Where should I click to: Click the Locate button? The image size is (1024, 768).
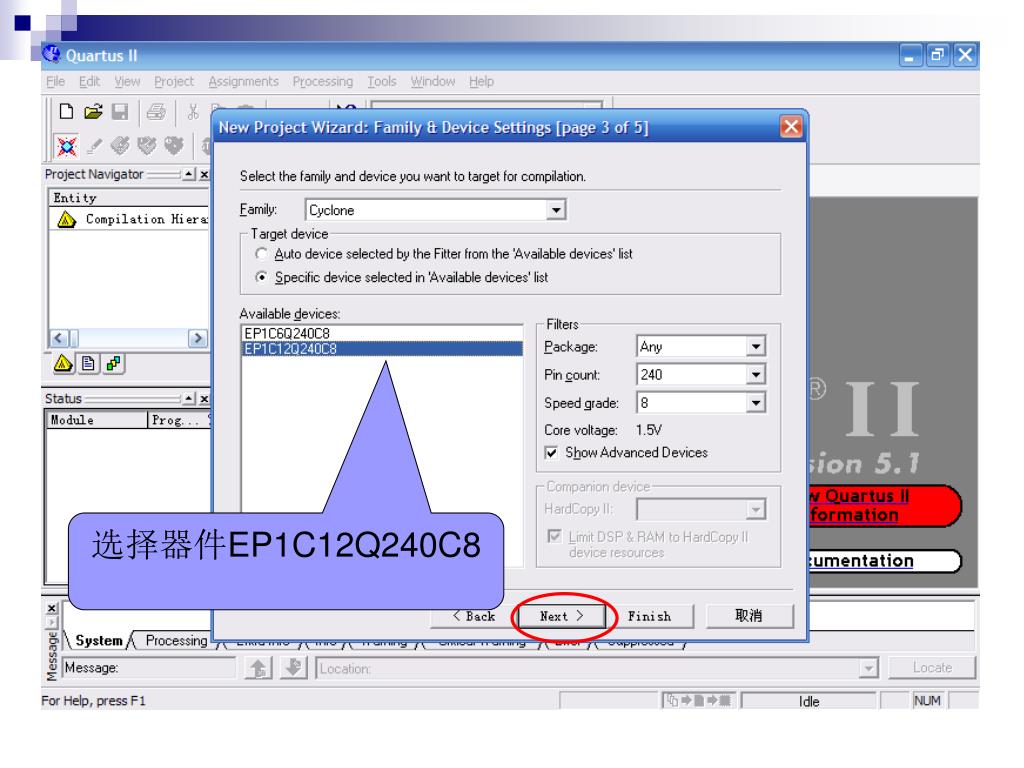click(932, 667)
